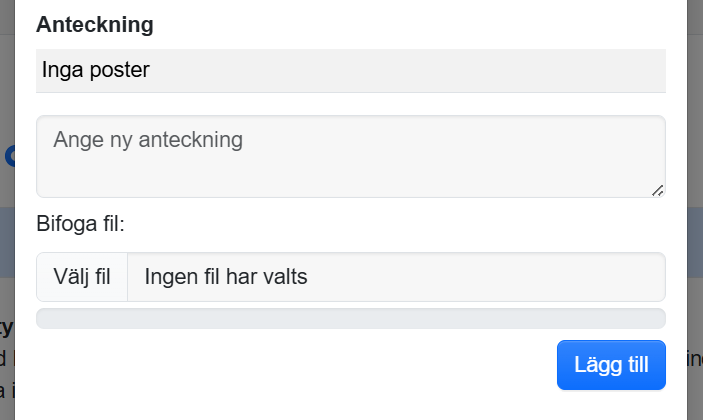Click the empty upload progress bar
Screen dimensions: 703x420
tap(350, 318)
